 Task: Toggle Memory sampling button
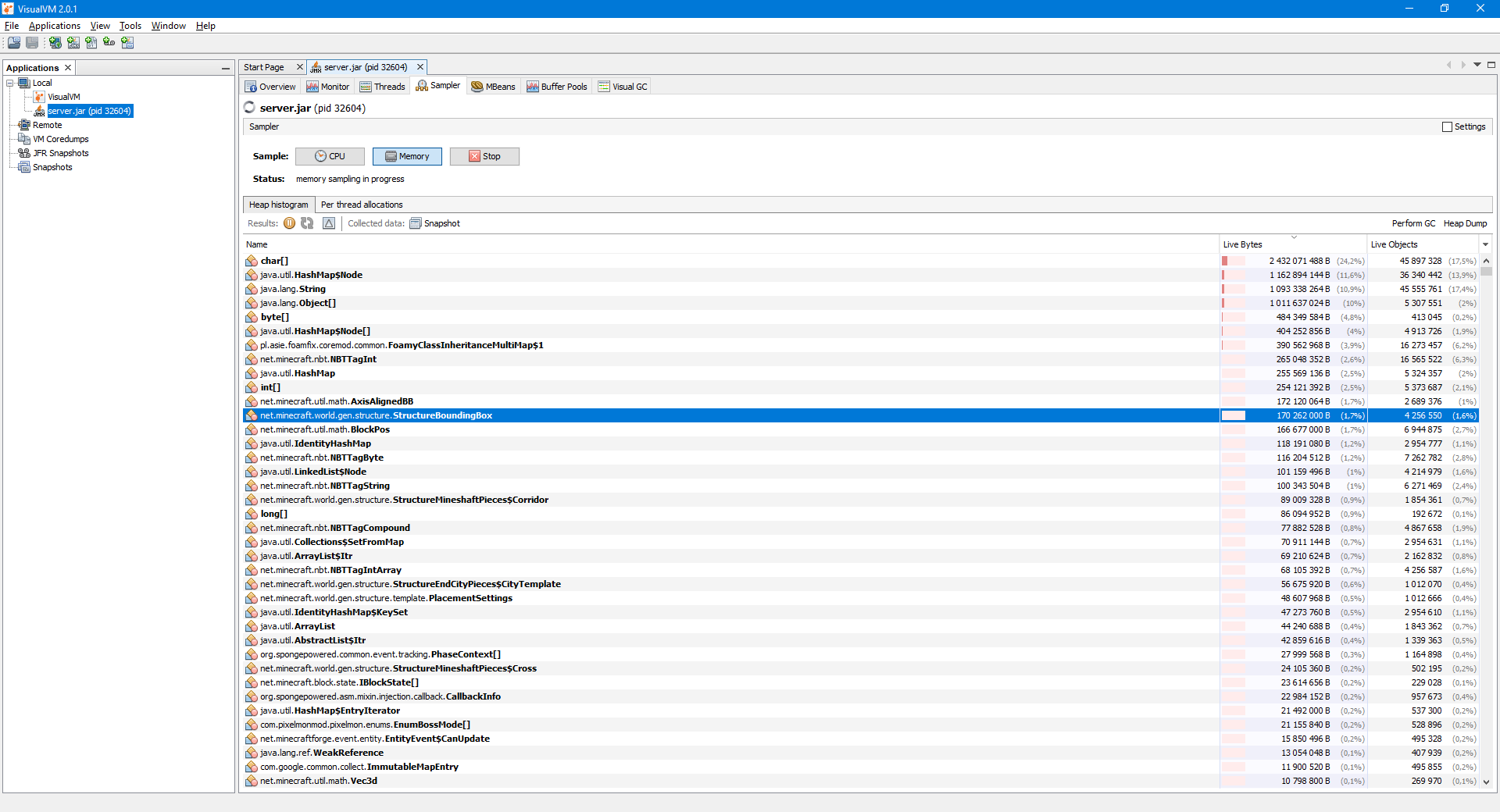click(x=407, y=156)
